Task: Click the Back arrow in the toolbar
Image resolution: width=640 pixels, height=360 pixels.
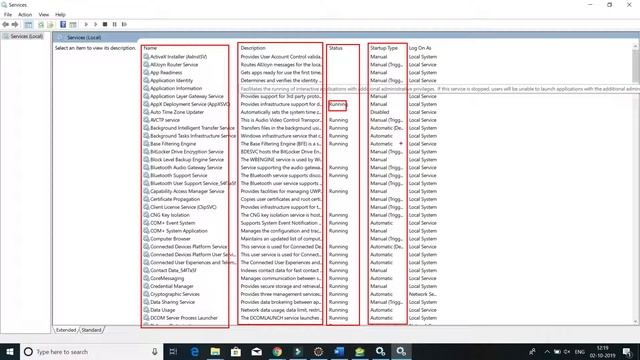Action: coord(5,24)
